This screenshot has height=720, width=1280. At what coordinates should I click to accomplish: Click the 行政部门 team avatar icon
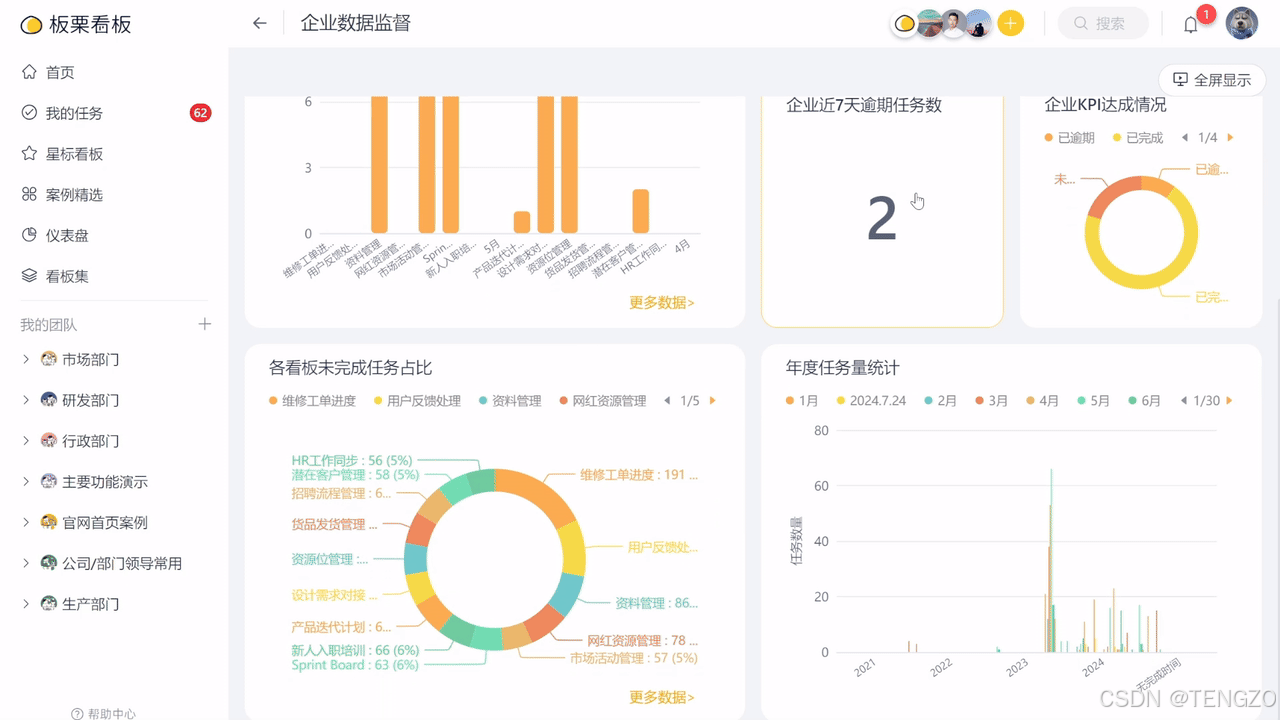pos(49,441)
